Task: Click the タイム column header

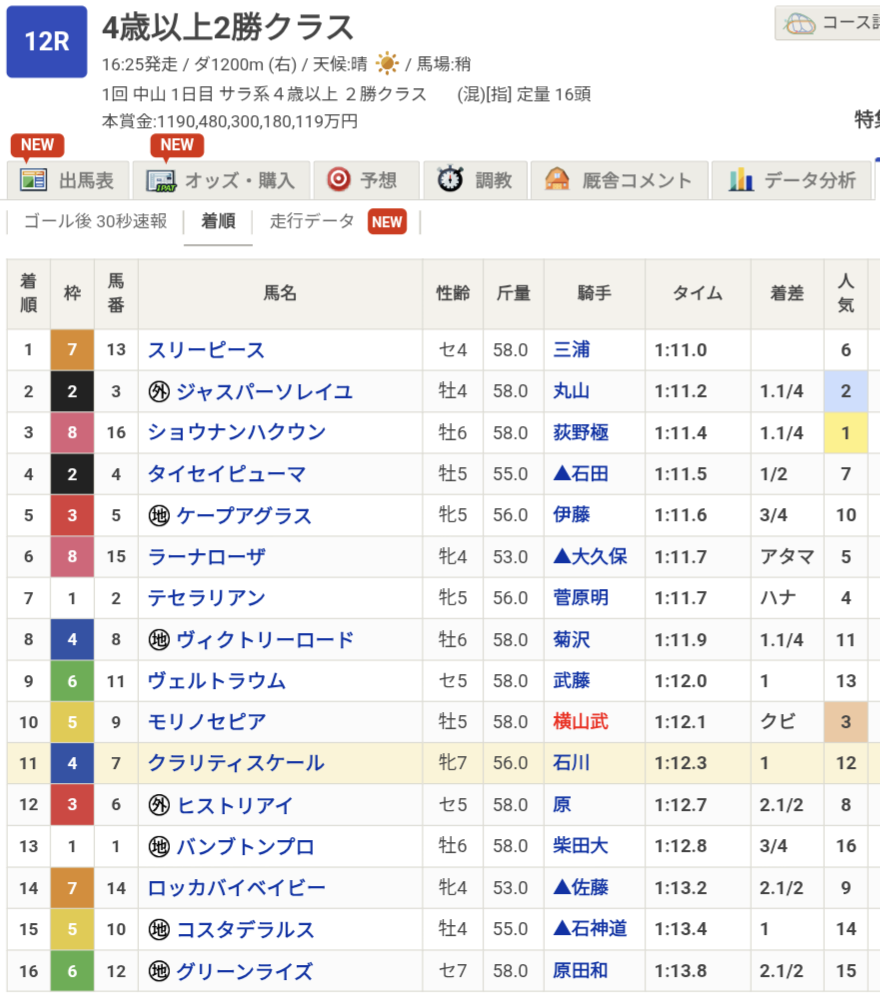Action: (697, 294)
